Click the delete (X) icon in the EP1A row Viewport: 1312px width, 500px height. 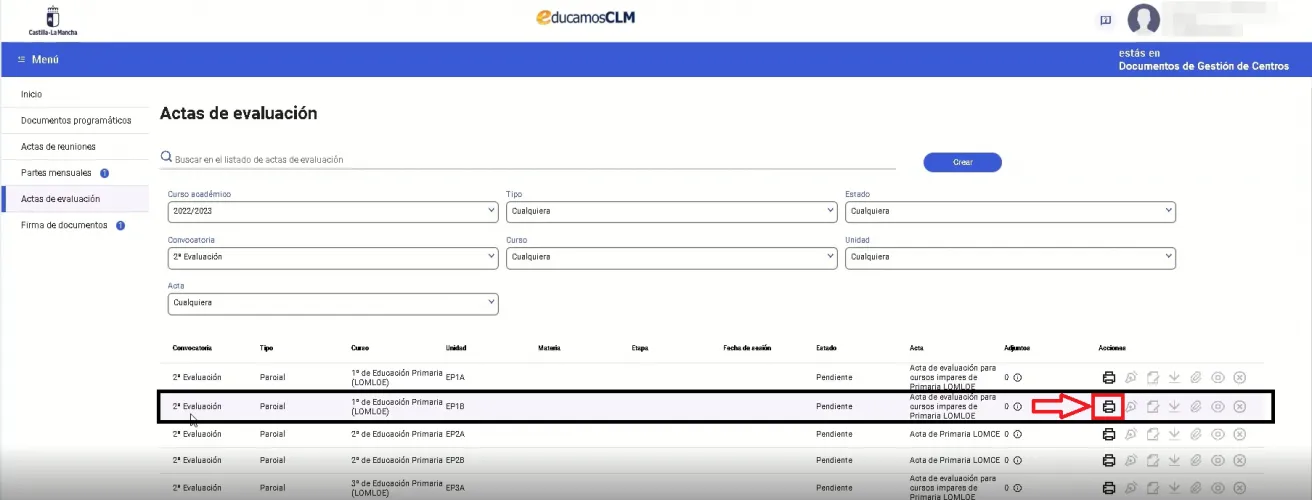tap(1240, 378)
